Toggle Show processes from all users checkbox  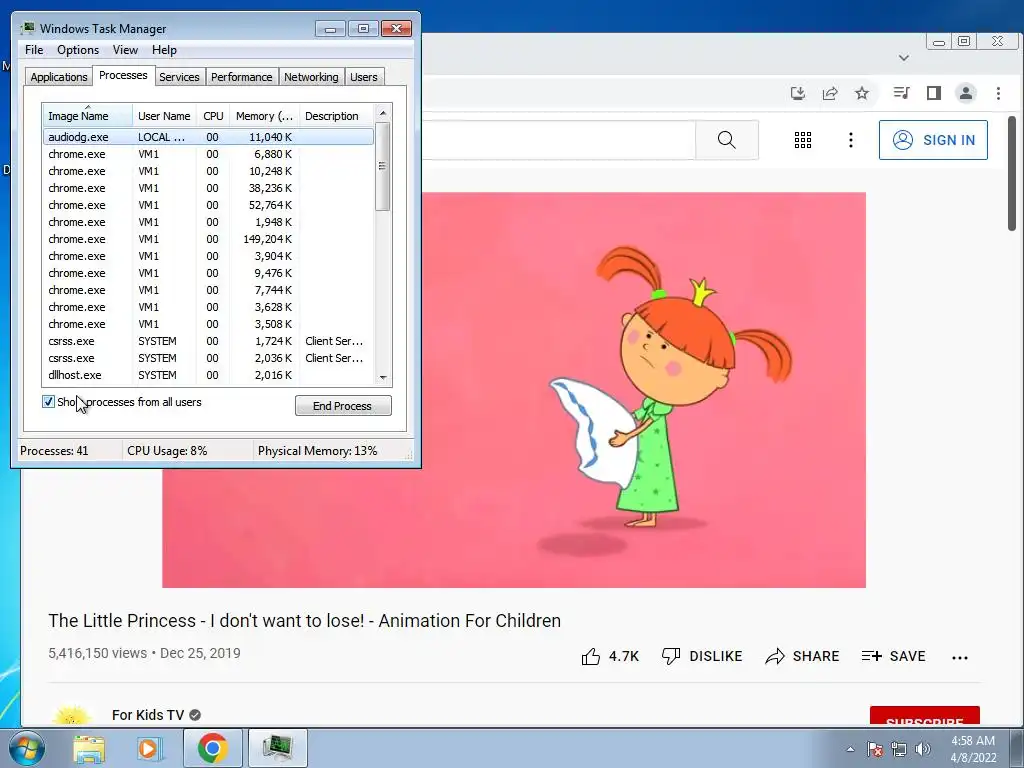48,402
